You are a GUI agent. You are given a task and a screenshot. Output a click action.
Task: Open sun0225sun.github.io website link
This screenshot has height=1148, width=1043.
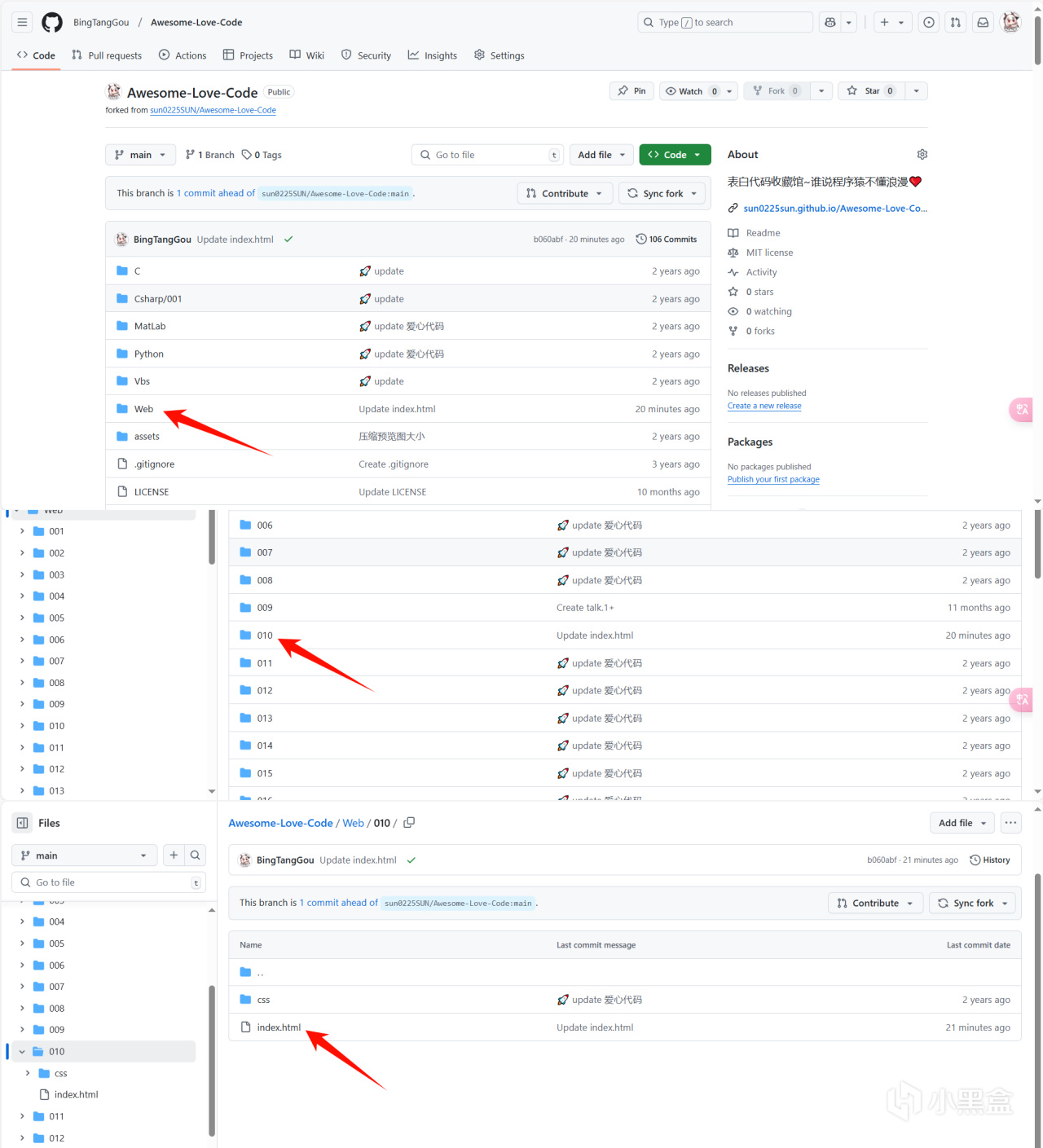click(x=835, y=209)
